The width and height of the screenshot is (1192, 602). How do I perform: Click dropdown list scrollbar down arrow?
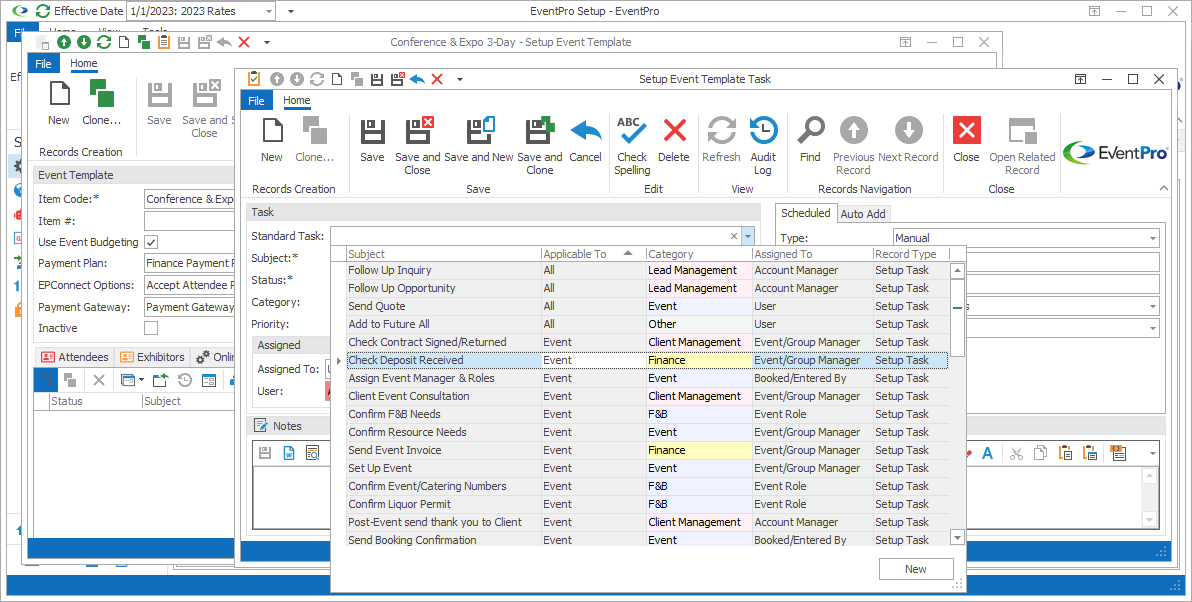point(957,537)
